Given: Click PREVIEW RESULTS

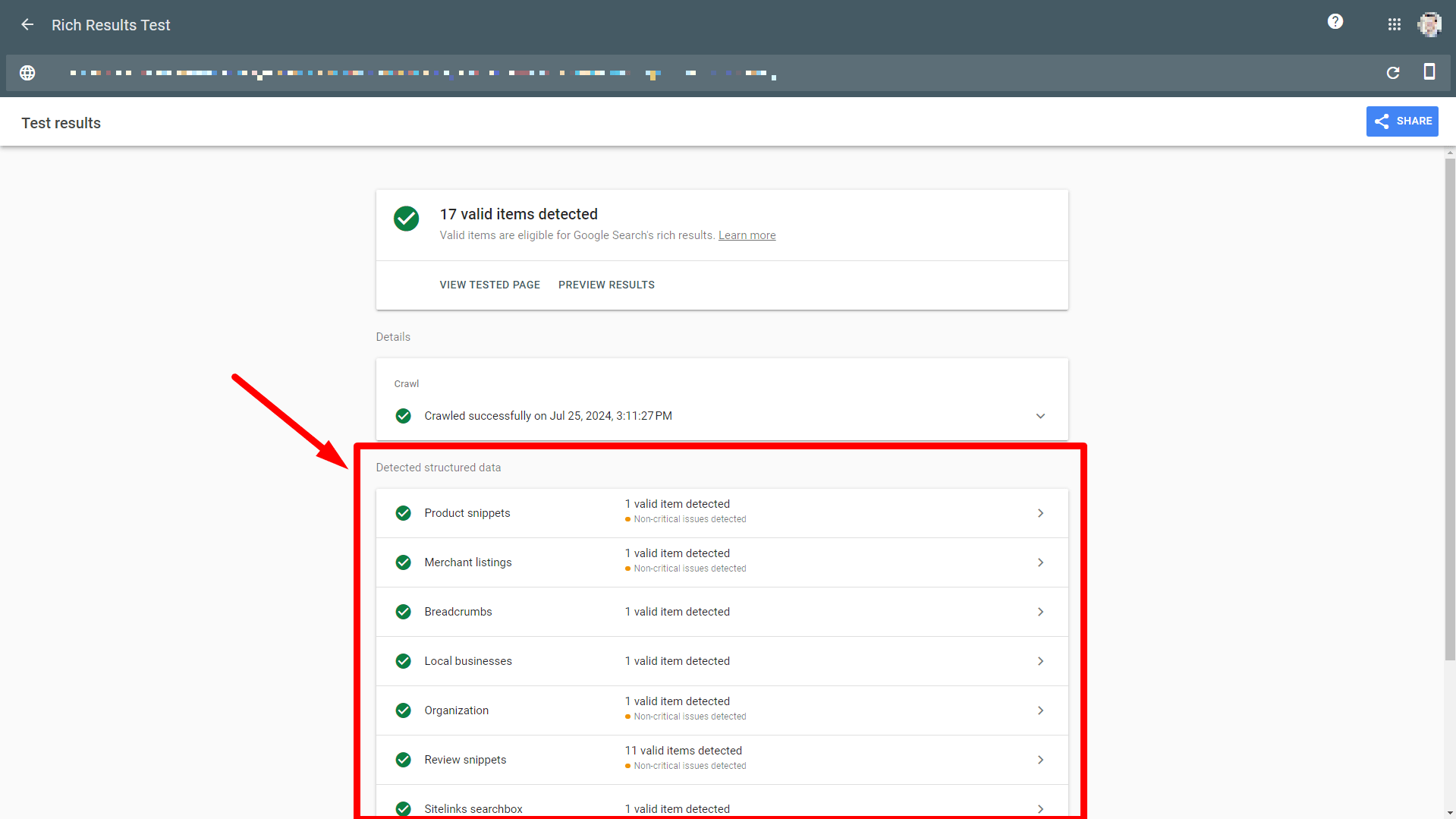Looking at the screenshot, I should [x=606, y=285].
